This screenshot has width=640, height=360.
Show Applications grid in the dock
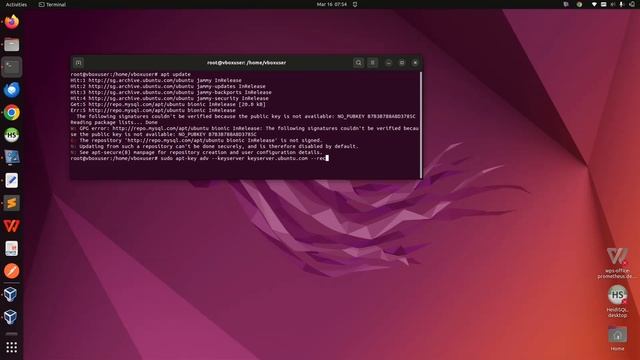[x=11, y=347]
